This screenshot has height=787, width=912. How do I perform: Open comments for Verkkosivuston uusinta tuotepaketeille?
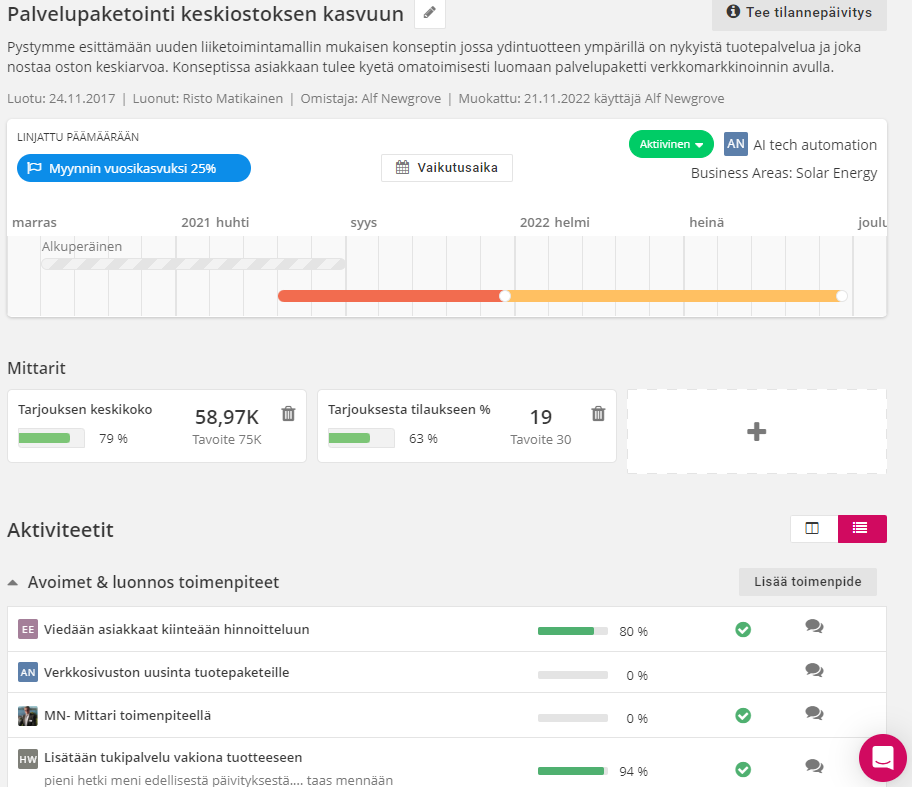coord(814,670)
